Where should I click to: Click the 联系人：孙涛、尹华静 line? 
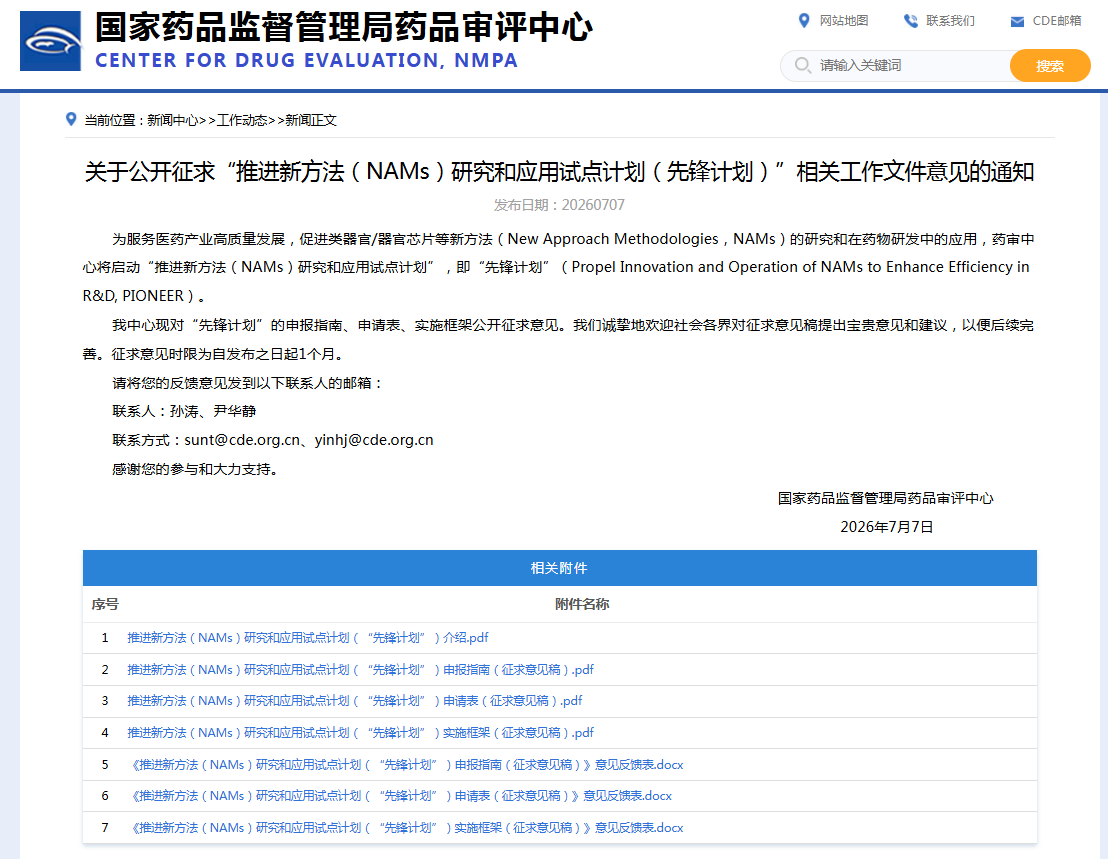(x=184, y=411)
